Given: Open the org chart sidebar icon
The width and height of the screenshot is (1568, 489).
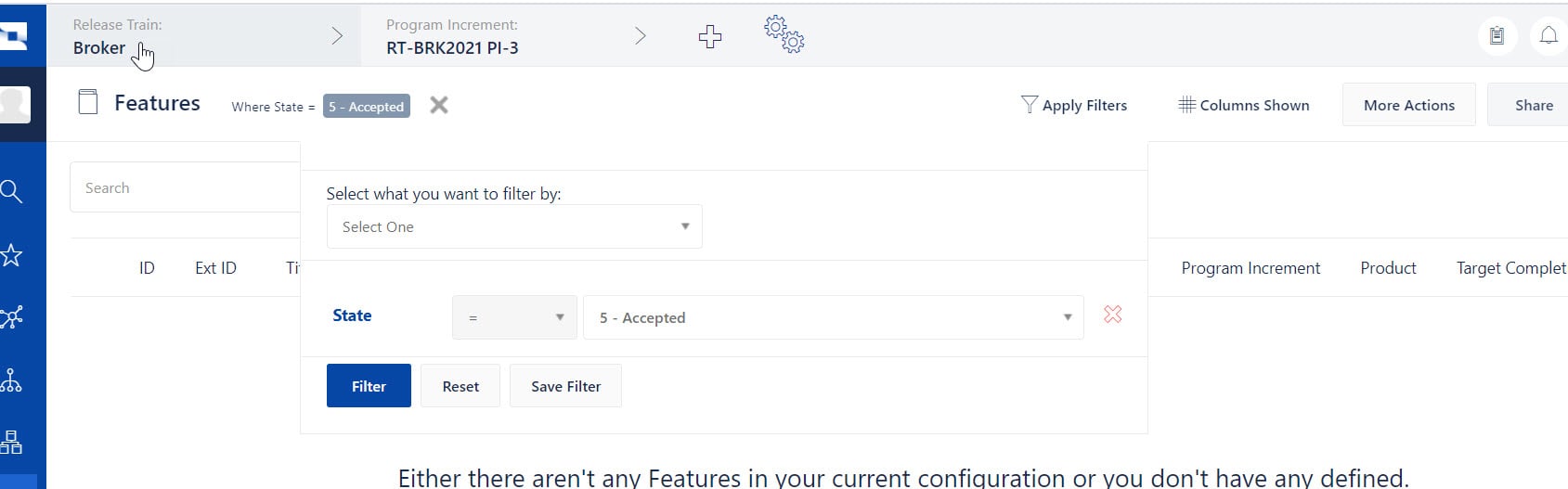Looking at the screenshot, I should (11, 442).
